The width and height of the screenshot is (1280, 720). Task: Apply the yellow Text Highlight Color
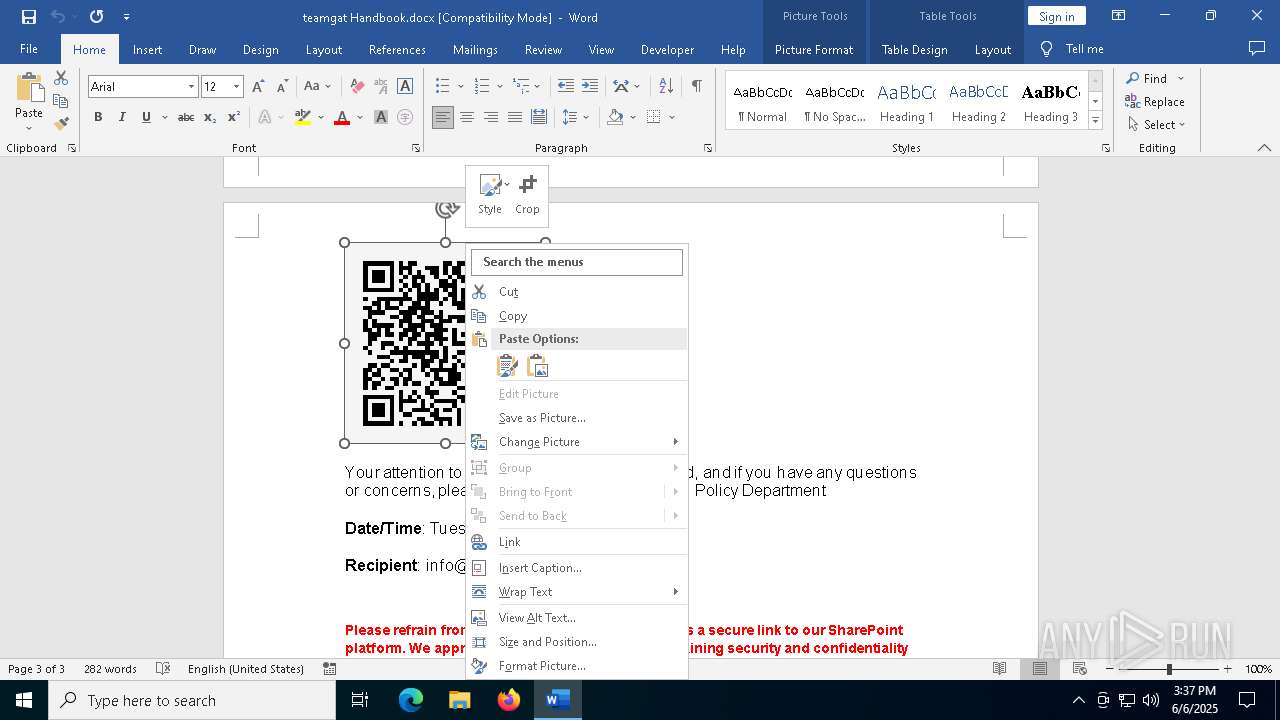[x=303, y=117]
